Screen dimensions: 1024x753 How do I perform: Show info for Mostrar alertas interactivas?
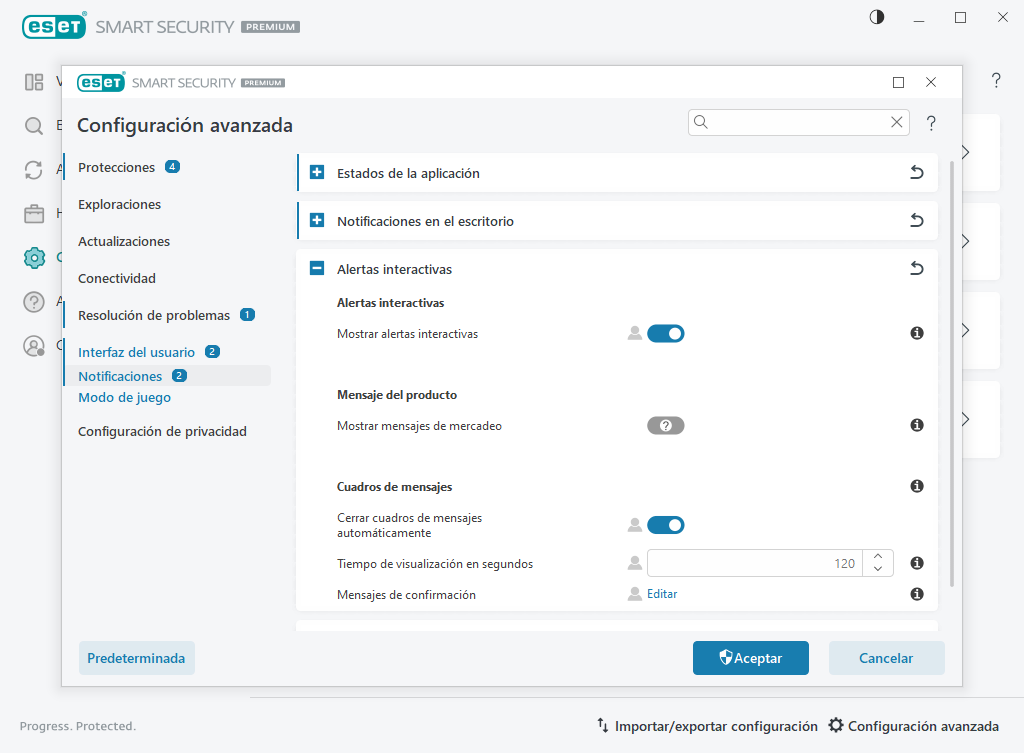(x=916, y=333)
